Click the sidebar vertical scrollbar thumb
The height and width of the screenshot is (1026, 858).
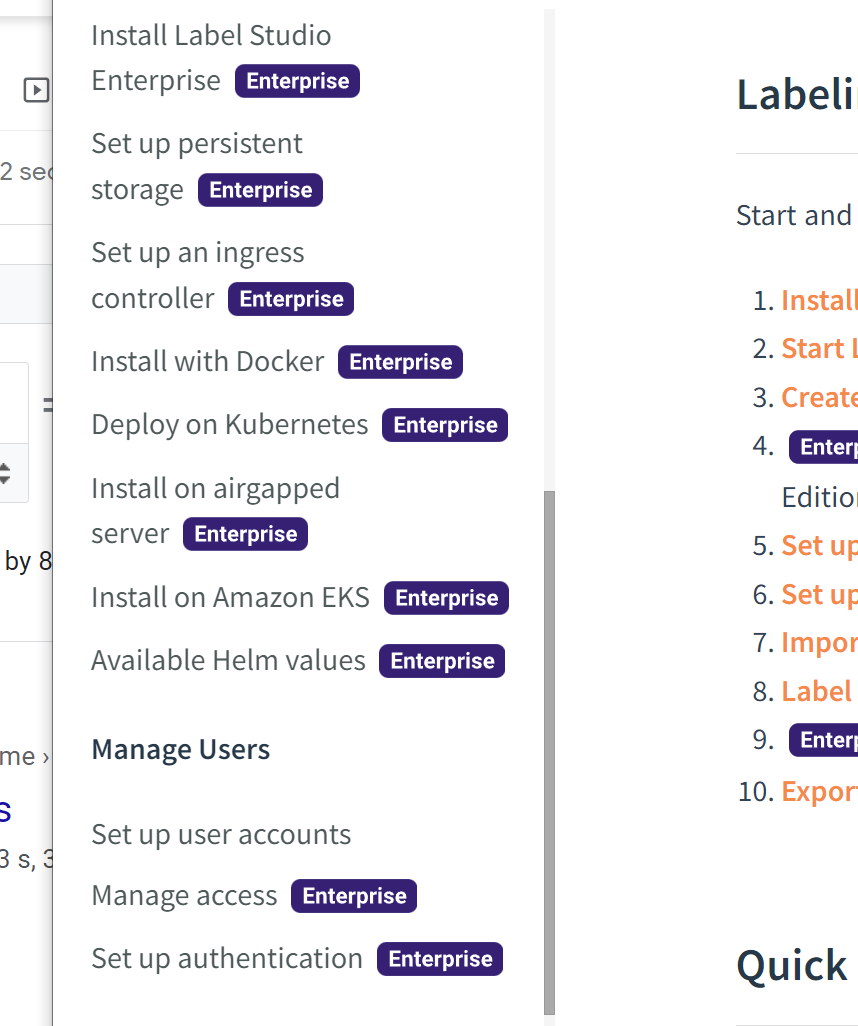pyautogui.click(x=548, y=750)
